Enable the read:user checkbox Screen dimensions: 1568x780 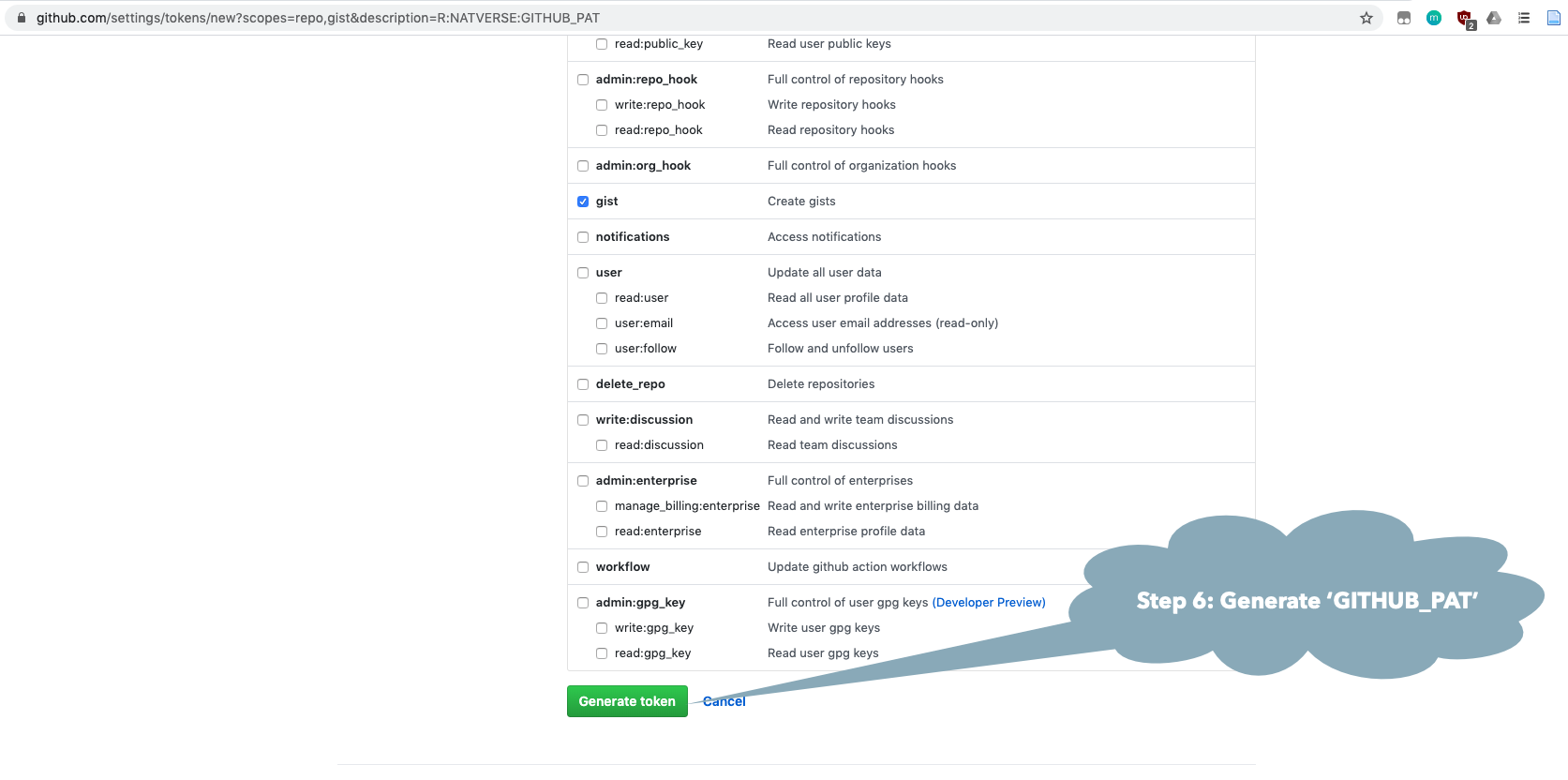602,298
